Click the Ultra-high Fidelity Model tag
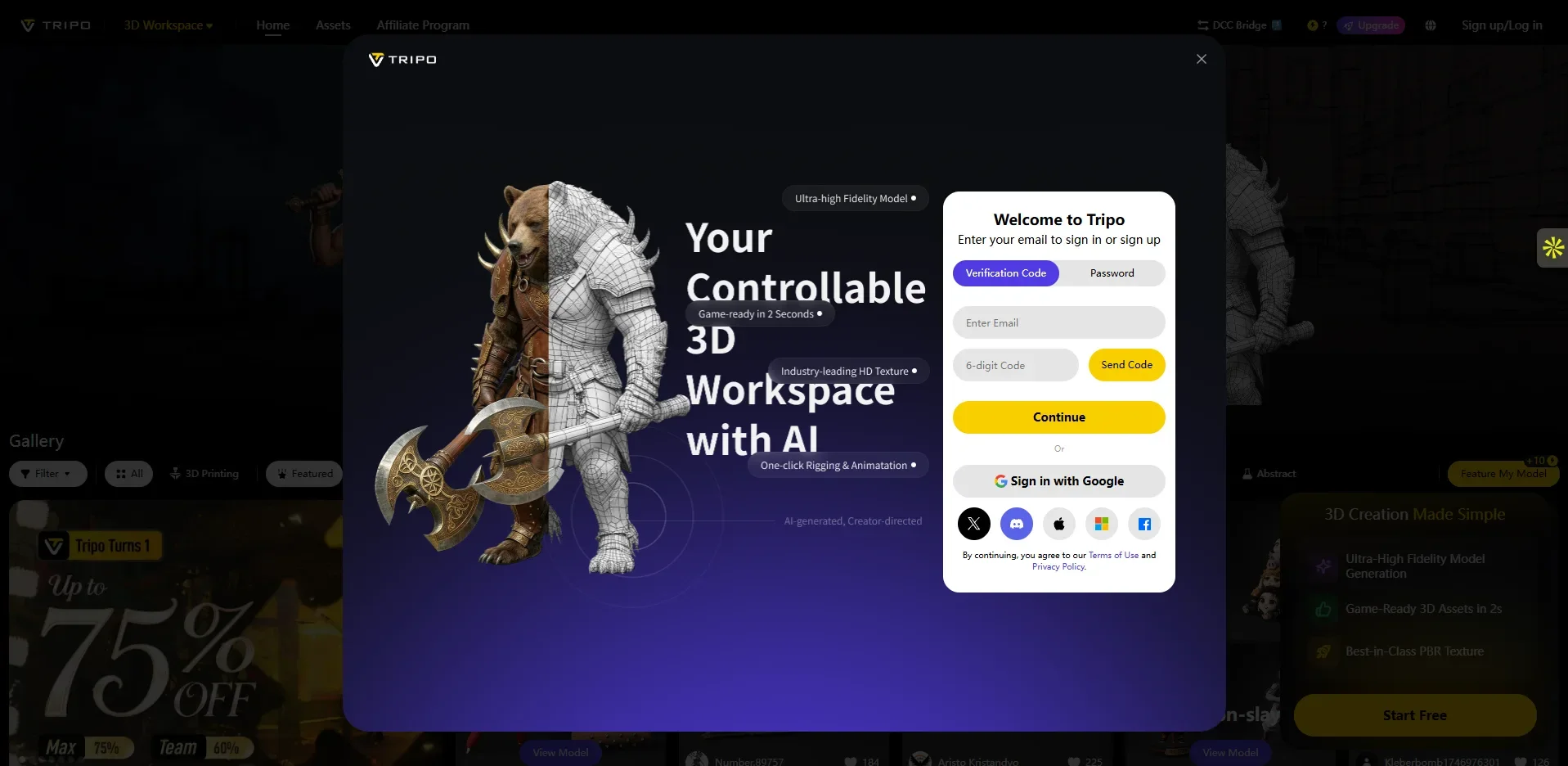The image size is (1568, 766). point(855,199)
